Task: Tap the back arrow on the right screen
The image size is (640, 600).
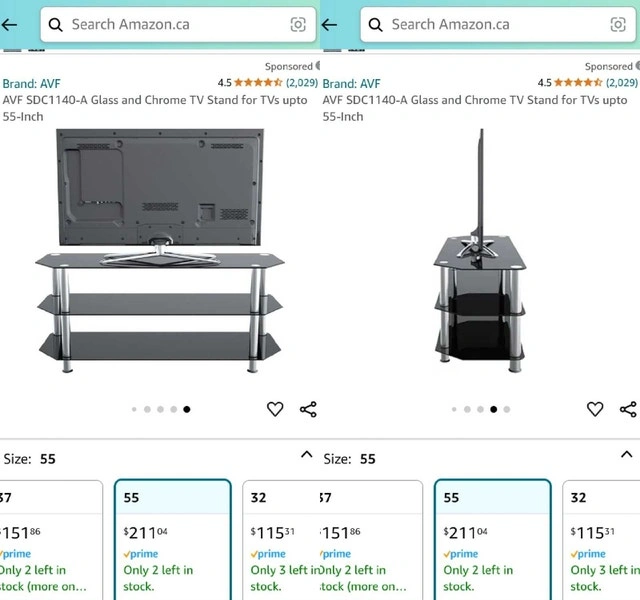Action: [x=330, y=25]
